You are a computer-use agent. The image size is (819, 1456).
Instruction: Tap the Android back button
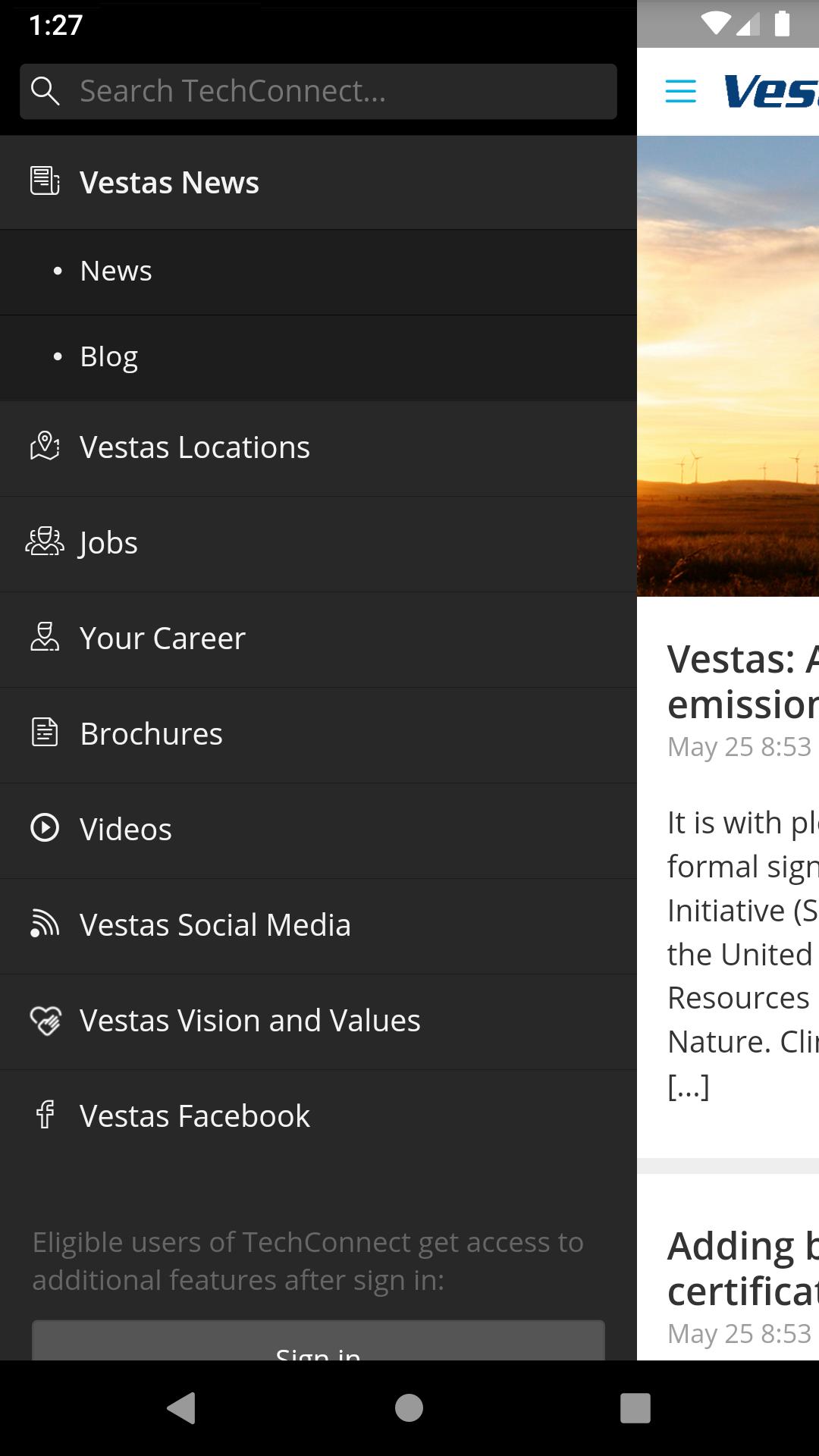point(181,1407)
